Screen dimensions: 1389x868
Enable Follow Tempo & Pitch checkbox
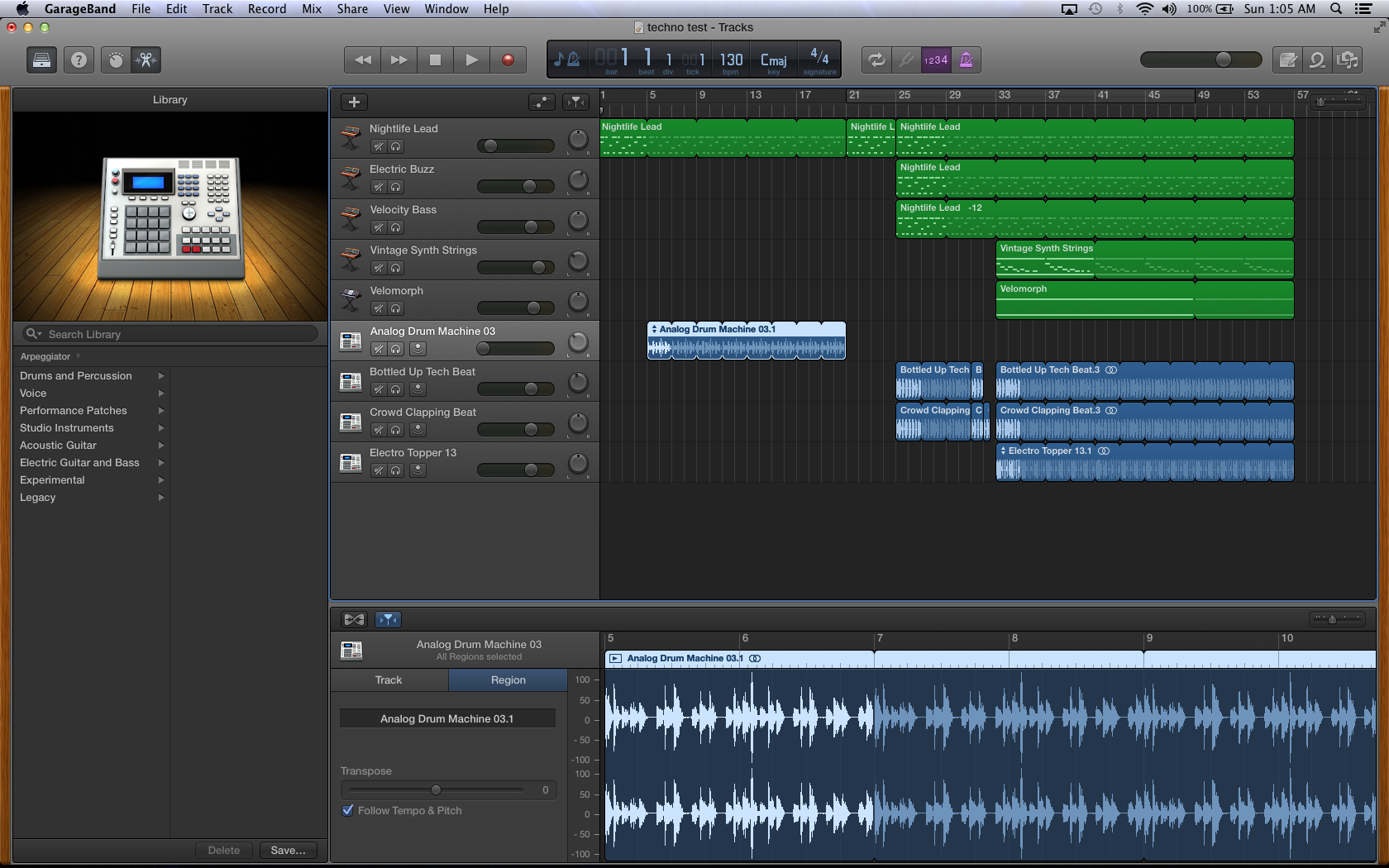click(x=348, y=810)
